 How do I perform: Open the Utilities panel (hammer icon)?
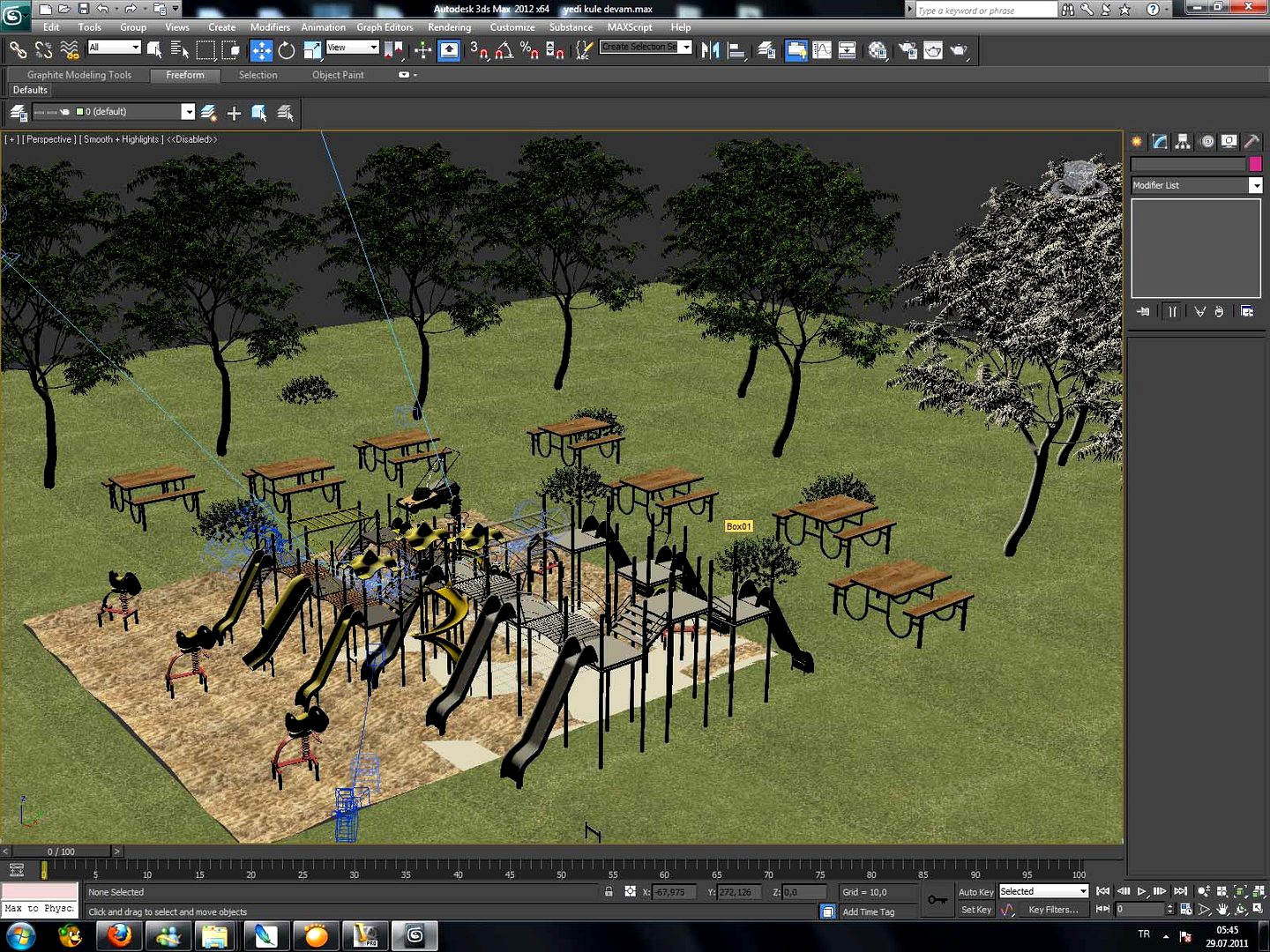(x=1252, y=141)
